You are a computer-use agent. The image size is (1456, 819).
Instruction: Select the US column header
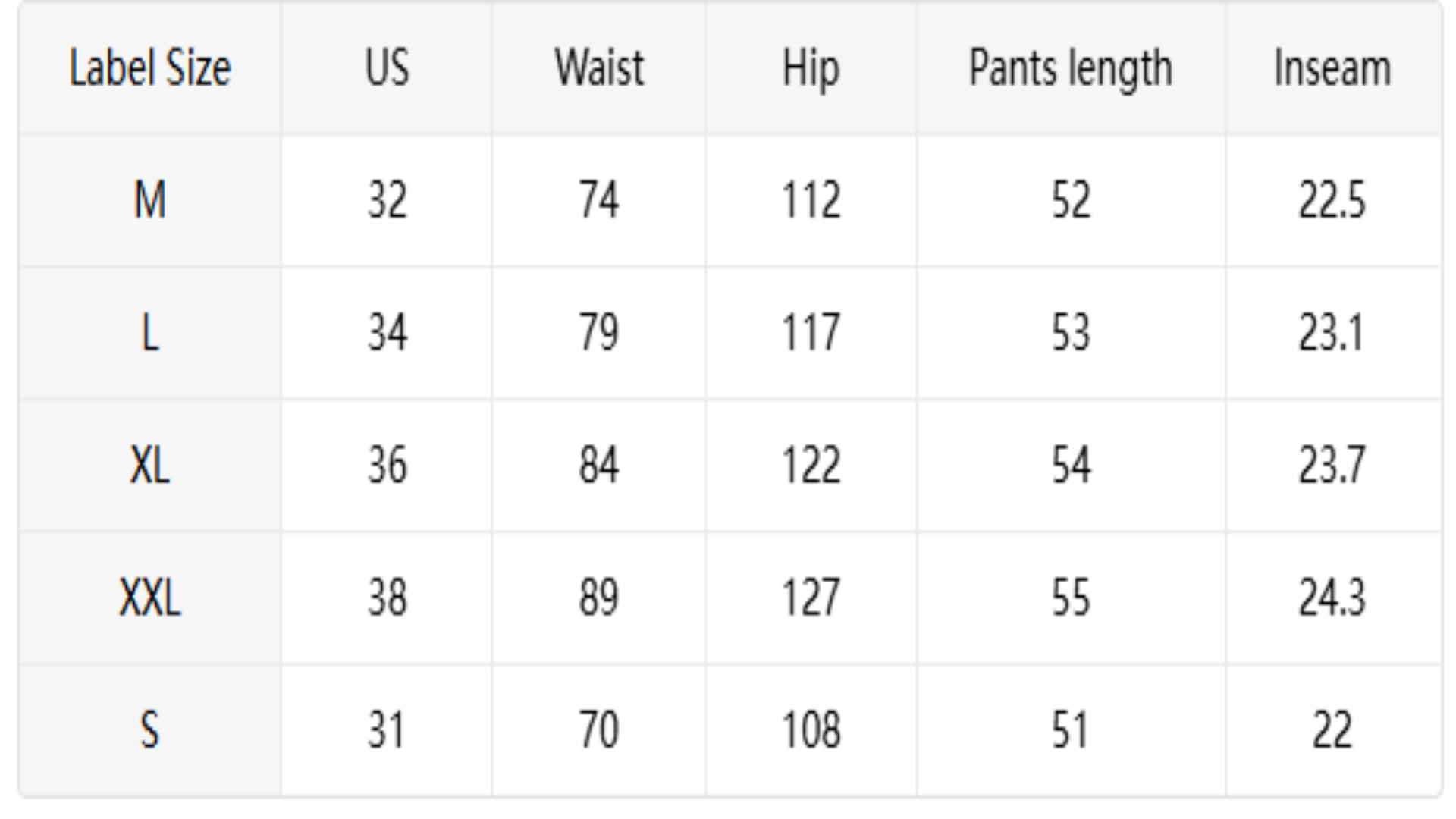coord(387,68)
